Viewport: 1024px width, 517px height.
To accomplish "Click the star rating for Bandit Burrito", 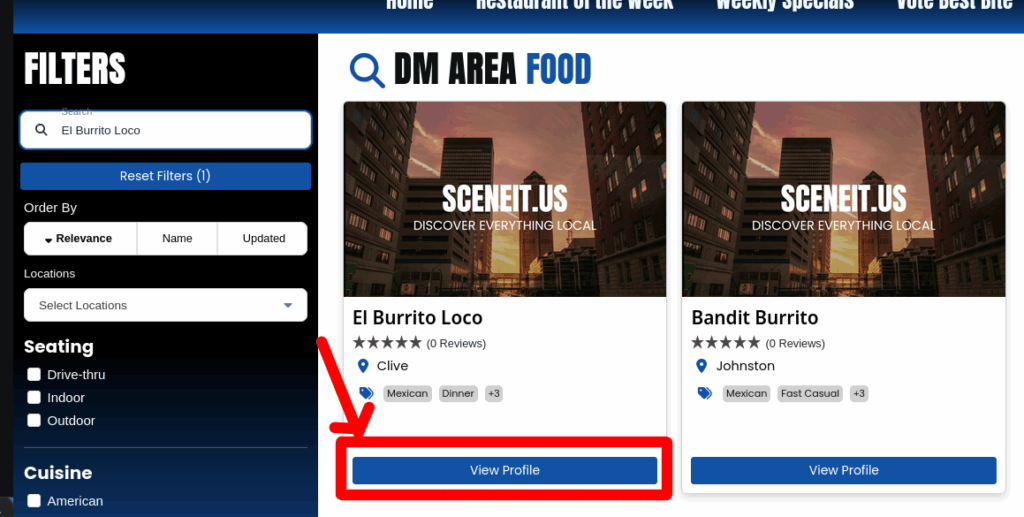I will pos(726,343).
